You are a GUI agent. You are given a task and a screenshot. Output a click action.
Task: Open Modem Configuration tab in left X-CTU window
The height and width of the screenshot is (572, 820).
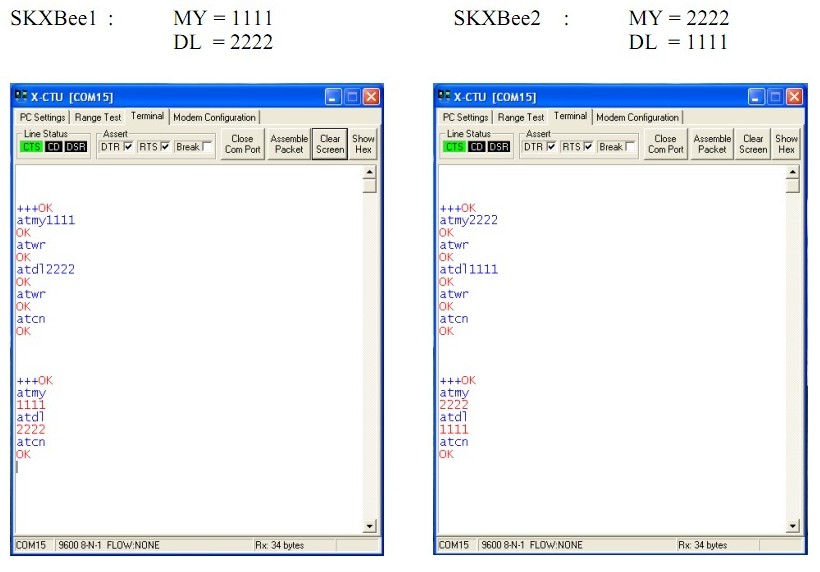click(x=214, y=118)
